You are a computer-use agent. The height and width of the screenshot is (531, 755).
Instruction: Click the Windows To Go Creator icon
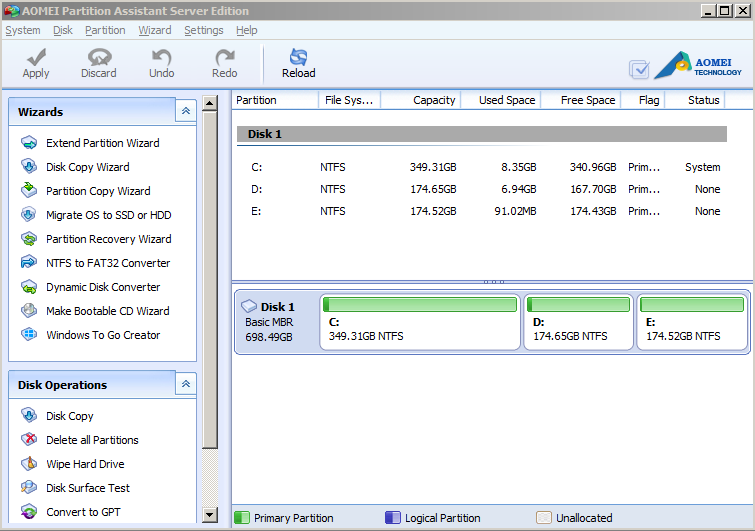pyautogui.click(x=29, y=334)
